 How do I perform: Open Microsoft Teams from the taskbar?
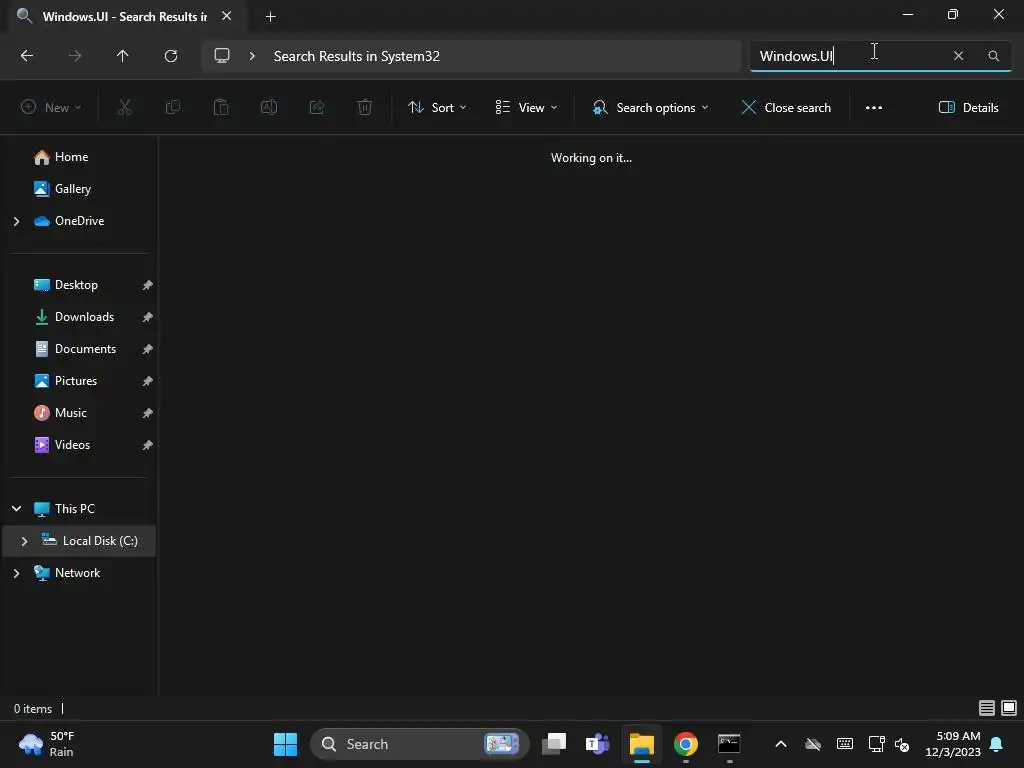598,744
